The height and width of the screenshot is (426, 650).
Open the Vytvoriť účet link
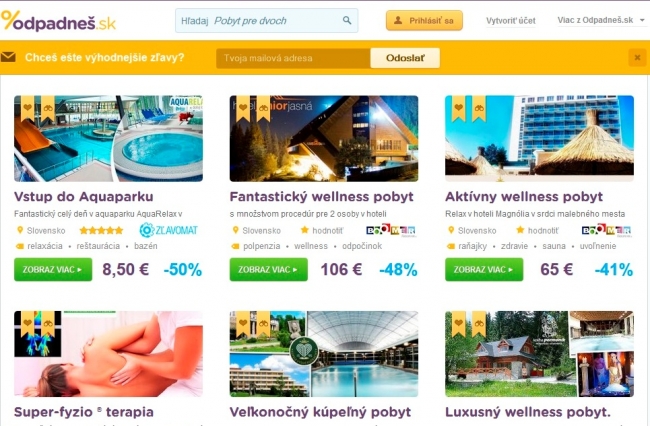(x=511, y=20)
